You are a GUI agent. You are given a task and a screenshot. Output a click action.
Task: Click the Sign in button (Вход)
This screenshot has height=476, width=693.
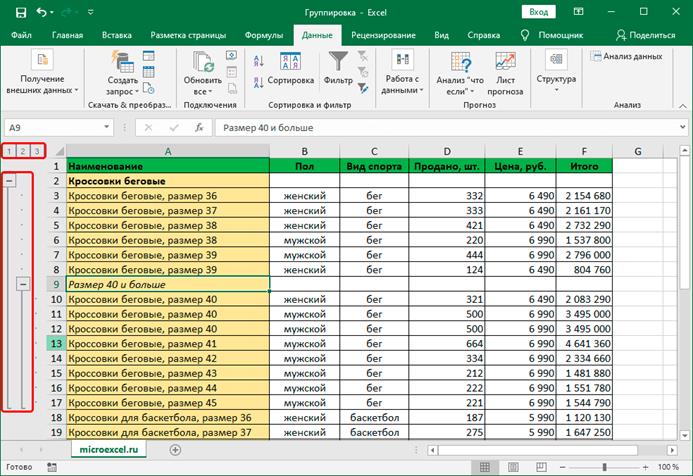pos(538,12)
